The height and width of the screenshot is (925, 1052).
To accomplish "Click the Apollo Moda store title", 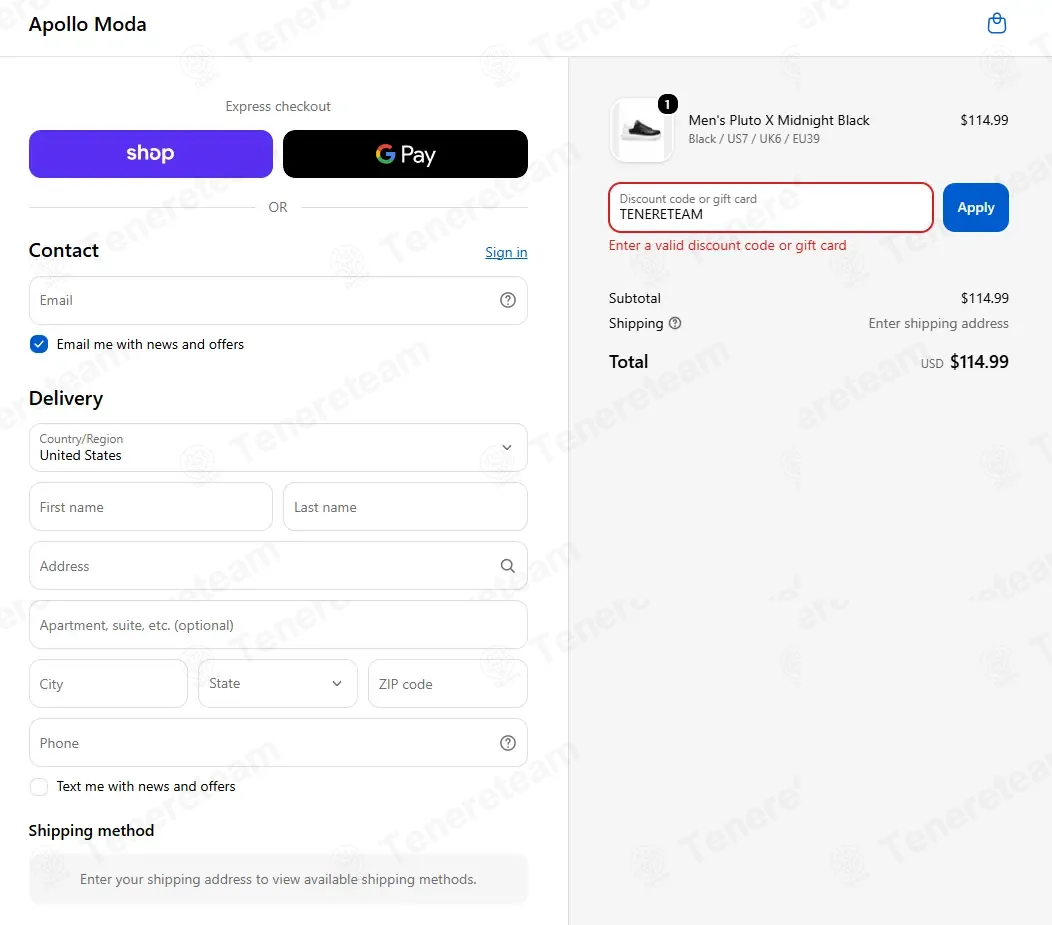I will pos(87,24).
